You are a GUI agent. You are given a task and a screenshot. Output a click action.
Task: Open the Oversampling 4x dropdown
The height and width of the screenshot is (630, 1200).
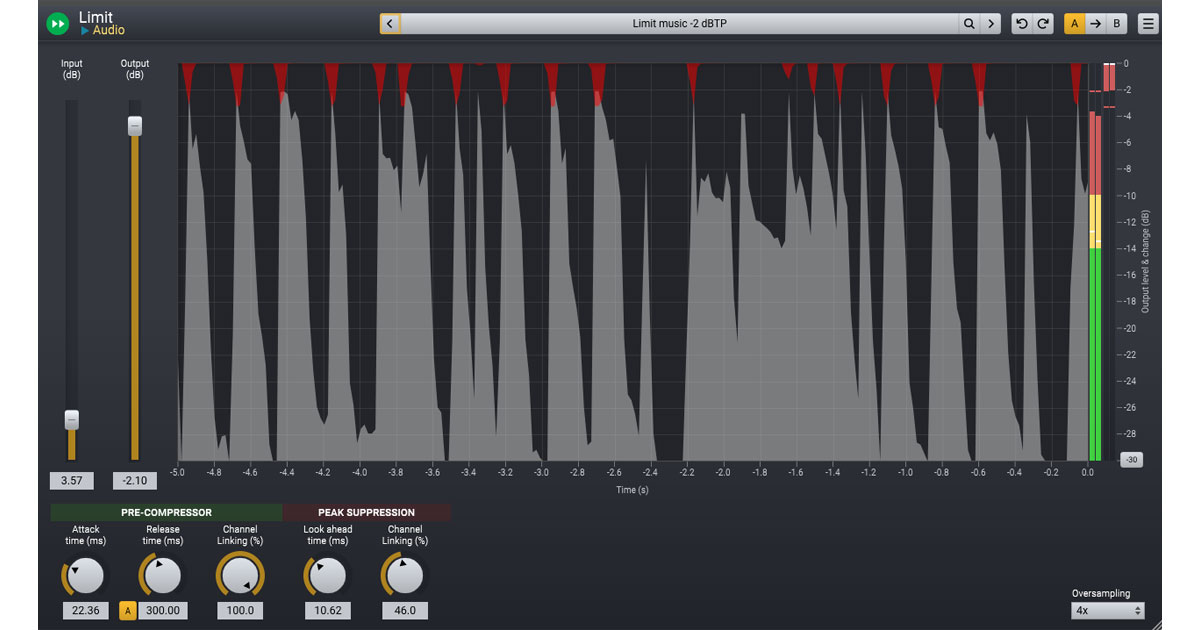[1107, 610]
